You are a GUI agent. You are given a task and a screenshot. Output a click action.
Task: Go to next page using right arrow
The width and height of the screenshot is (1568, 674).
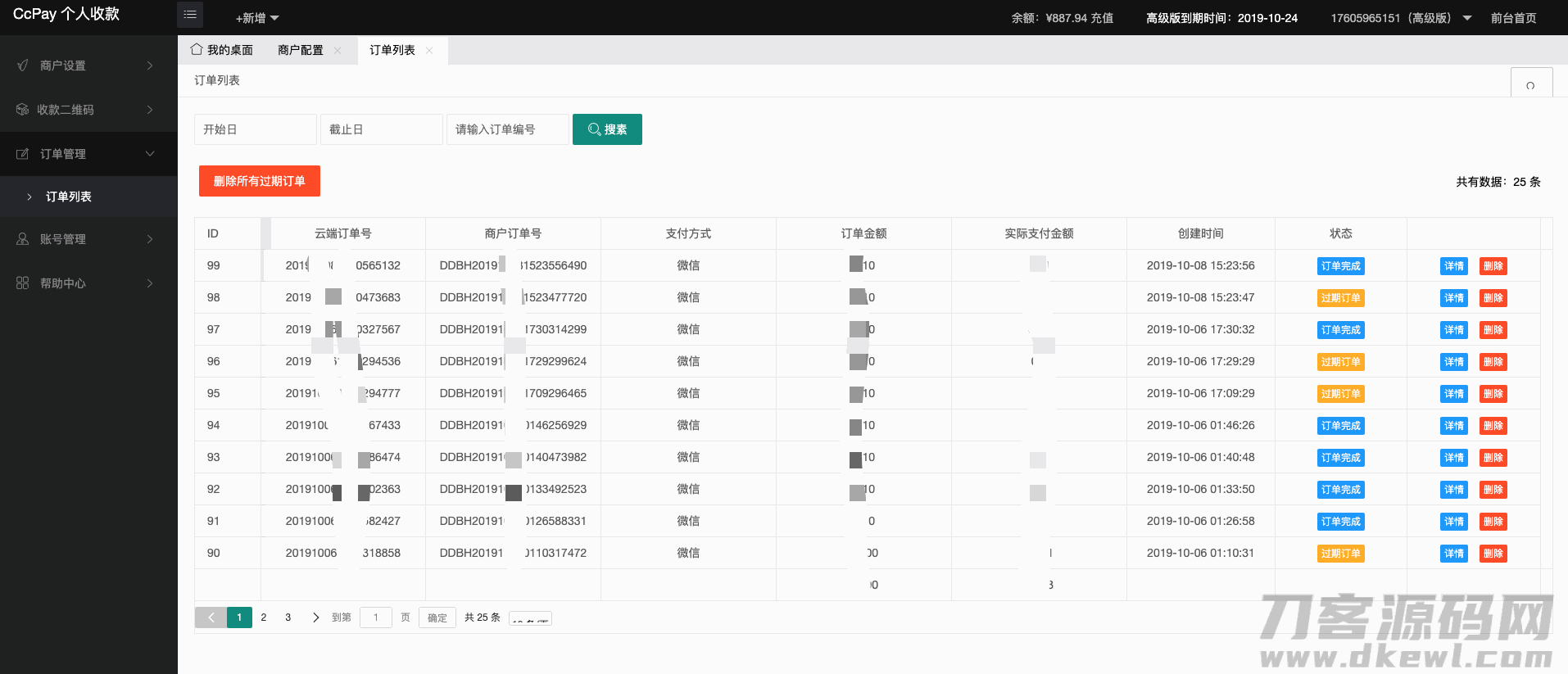(315, 617)
